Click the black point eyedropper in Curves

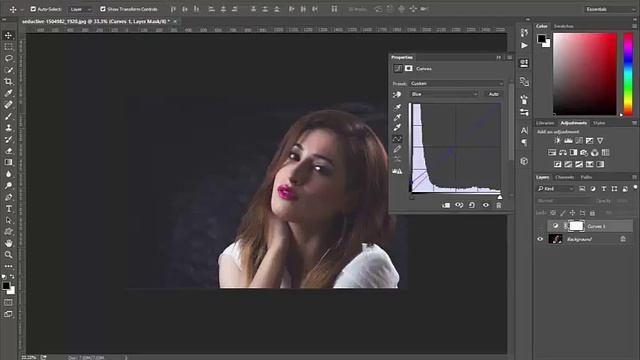tap(397, 107)
